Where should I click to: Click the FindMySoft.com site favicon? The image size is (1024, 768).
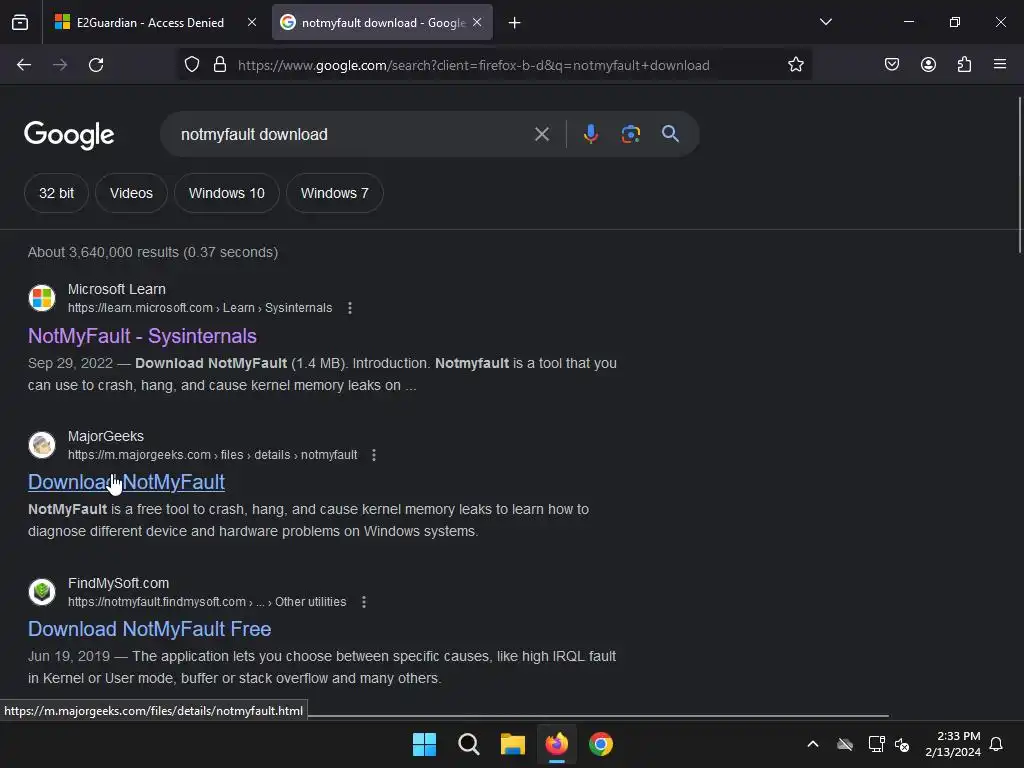42,592
